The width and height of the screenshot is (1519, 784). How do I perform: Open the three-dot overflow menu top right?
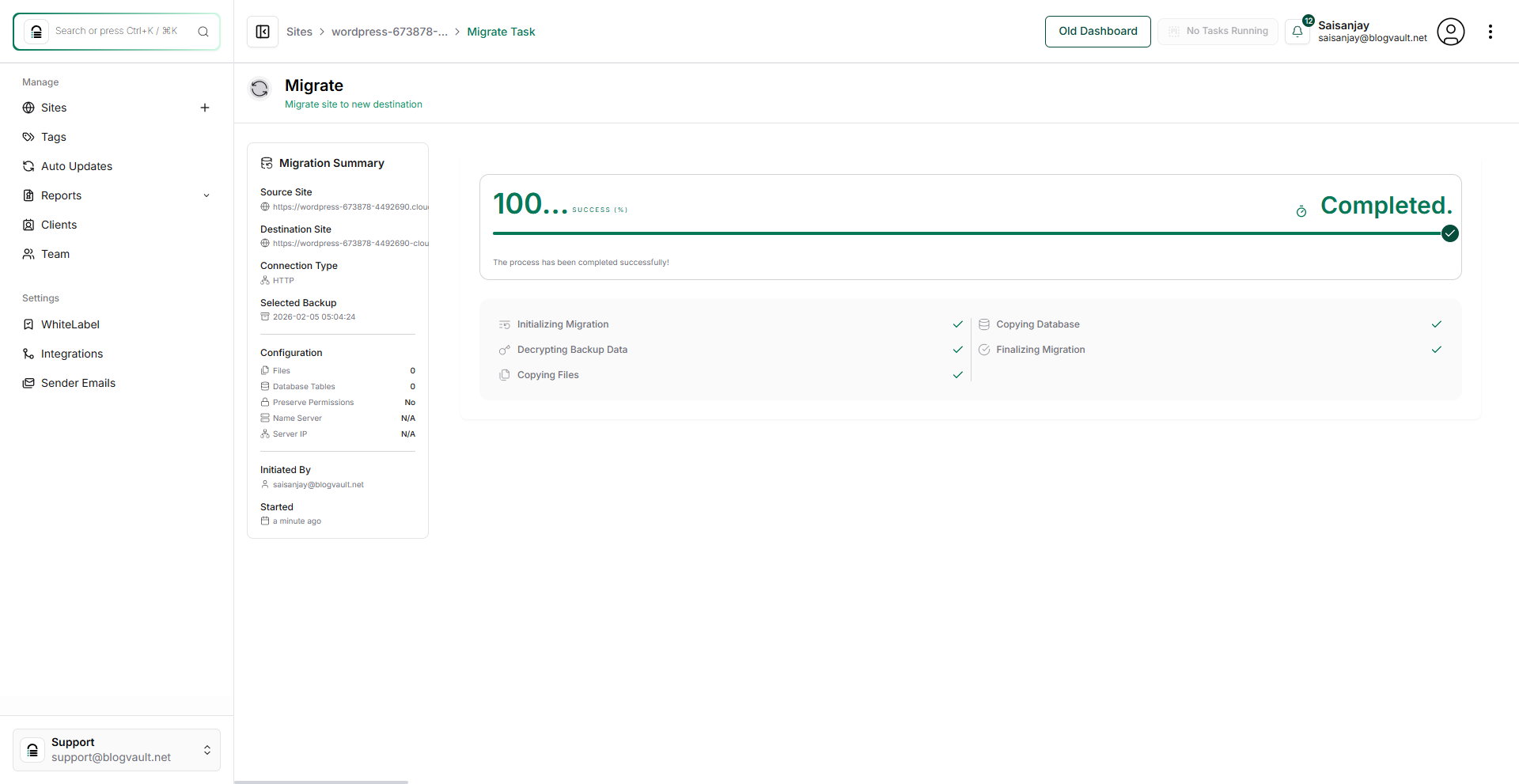point(1491,32)
